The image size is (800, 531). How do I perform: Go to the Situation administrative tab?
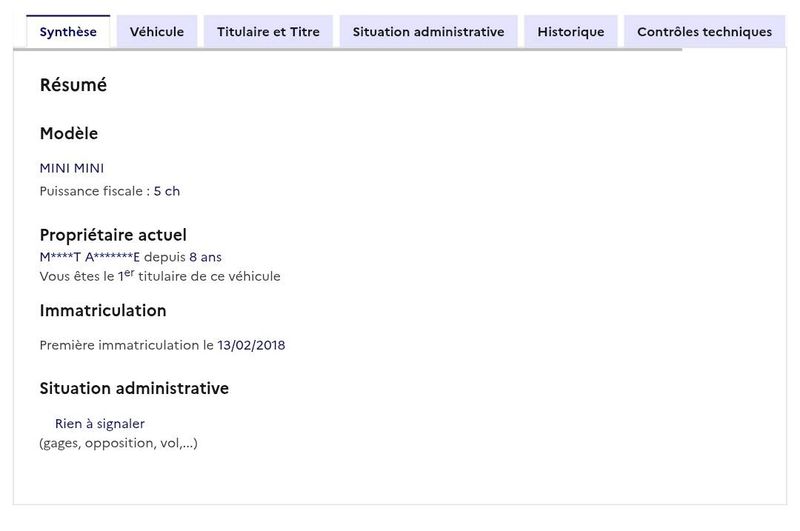coord(428,32)
